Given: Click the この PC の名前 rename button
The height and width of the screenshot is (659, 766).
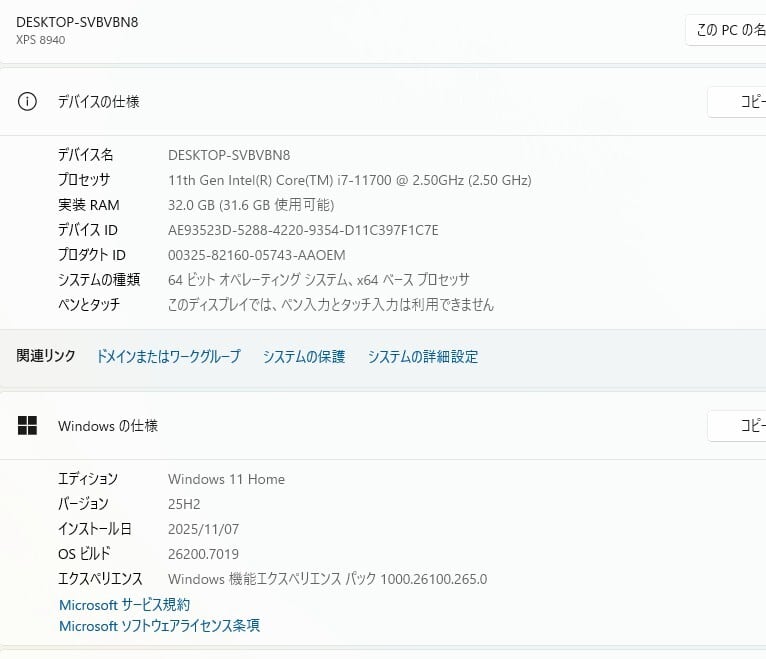Looking at the screenshot, I should point(726,30).
